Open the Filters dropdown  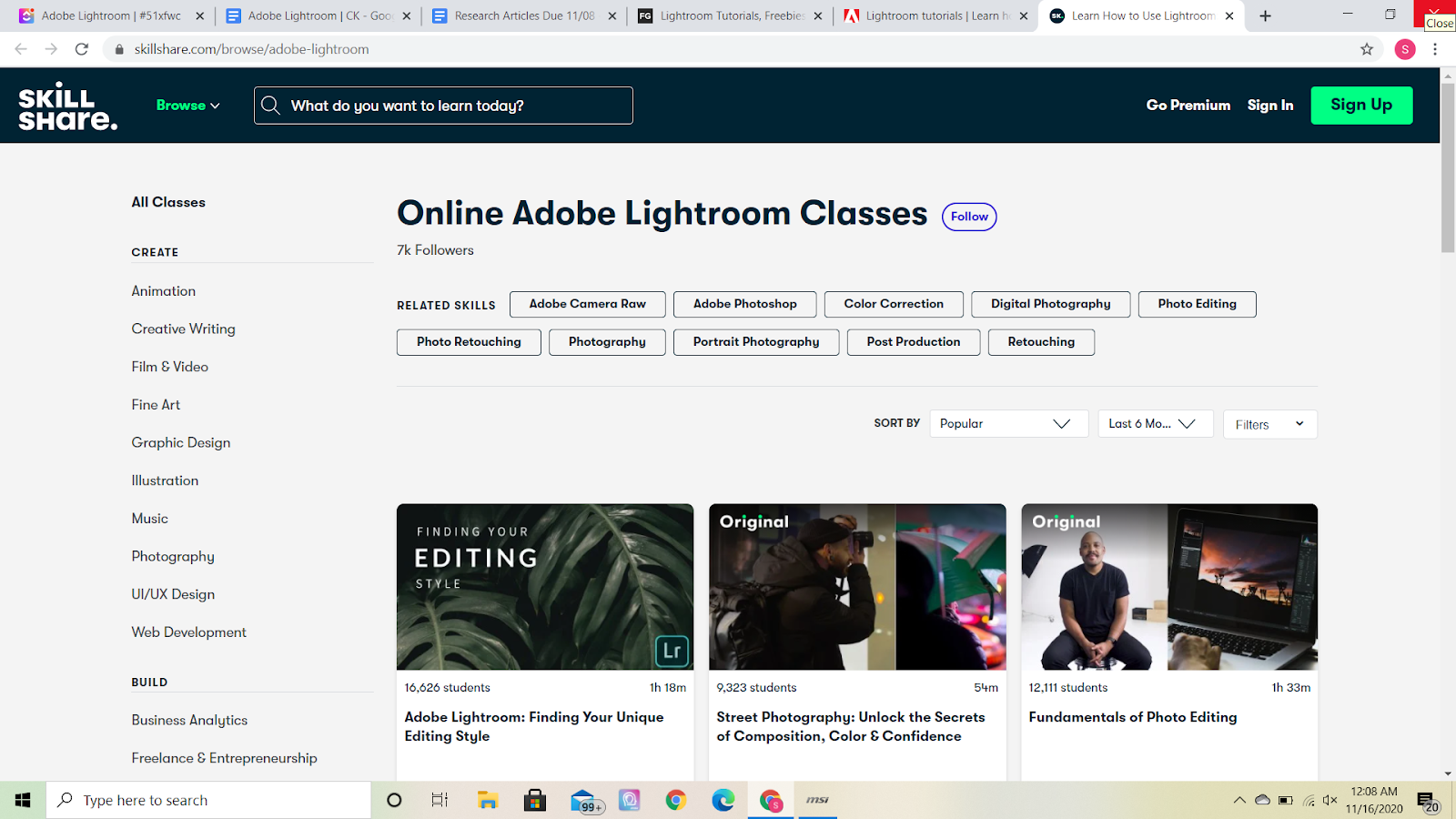tap(1270, 424)
